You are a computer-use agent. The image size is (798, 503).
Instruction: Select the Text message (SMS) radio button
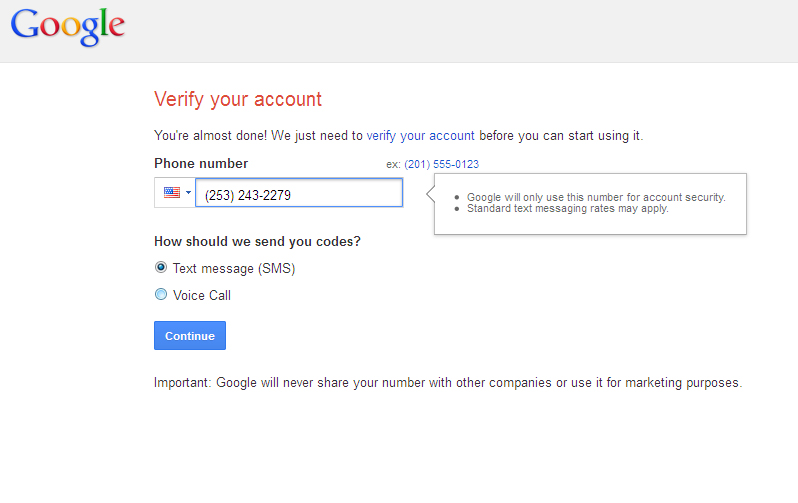pyautogui.click(x=161, y=268)
